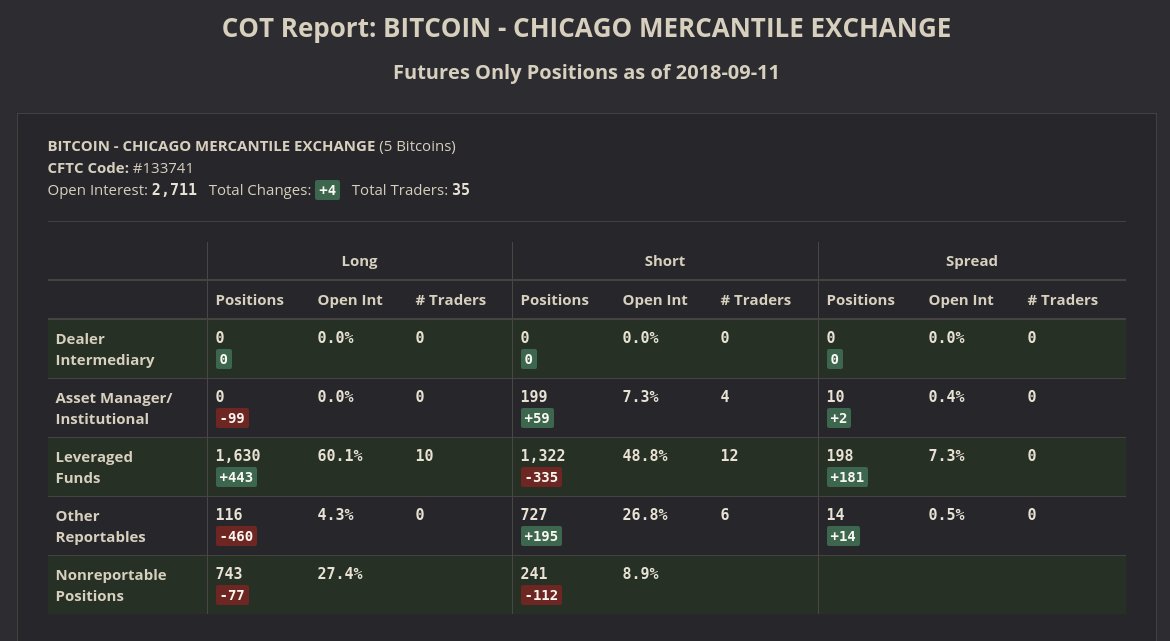
Task: Click the Other Reportables row label
Action: coord(101,526)
